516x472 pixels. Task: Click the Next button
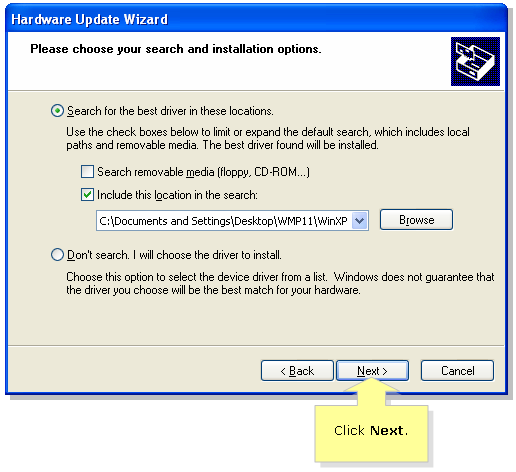372,370
